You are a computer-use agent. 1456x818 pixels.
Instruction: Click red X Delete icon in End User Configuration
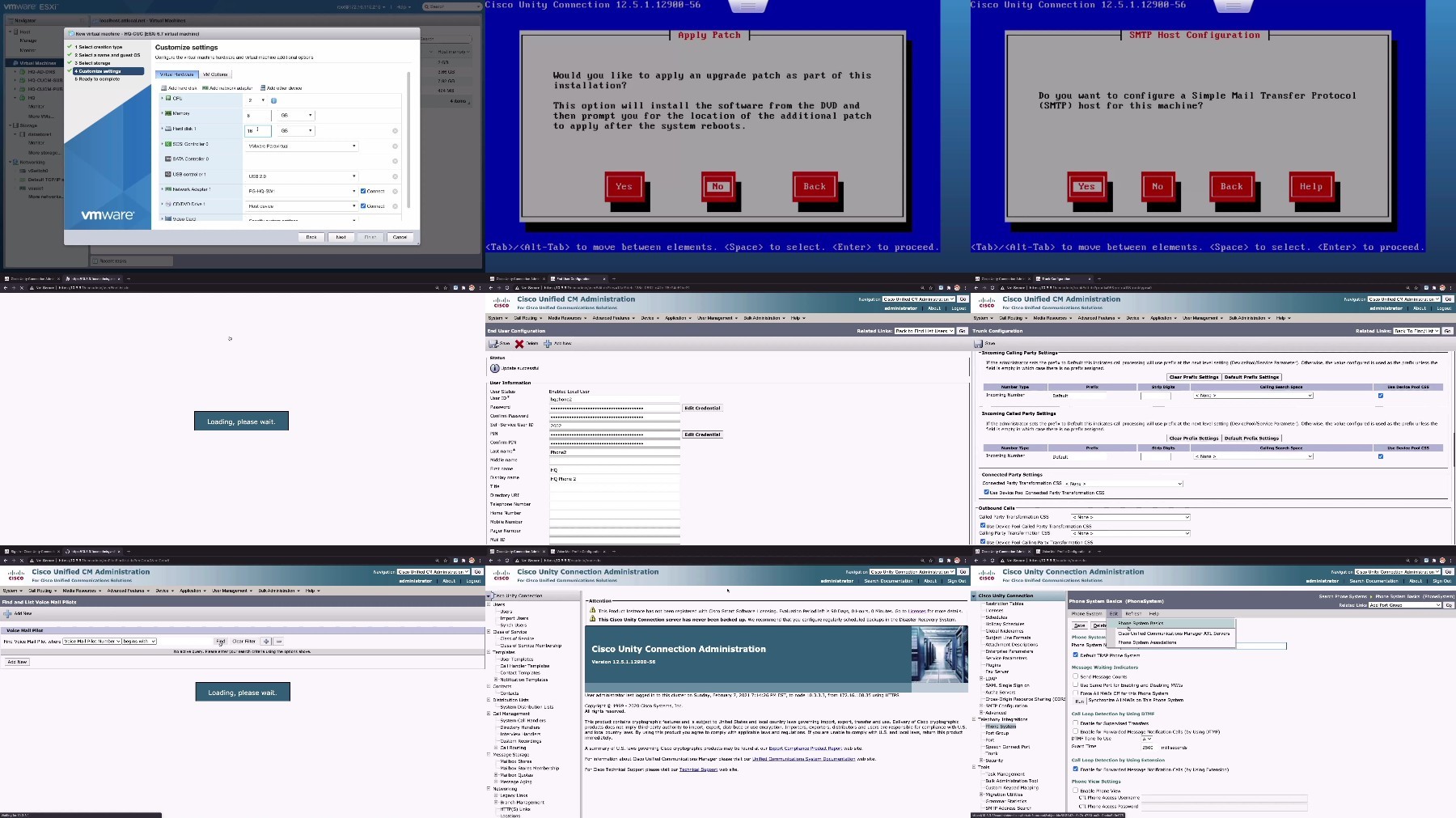coord(519,344)
